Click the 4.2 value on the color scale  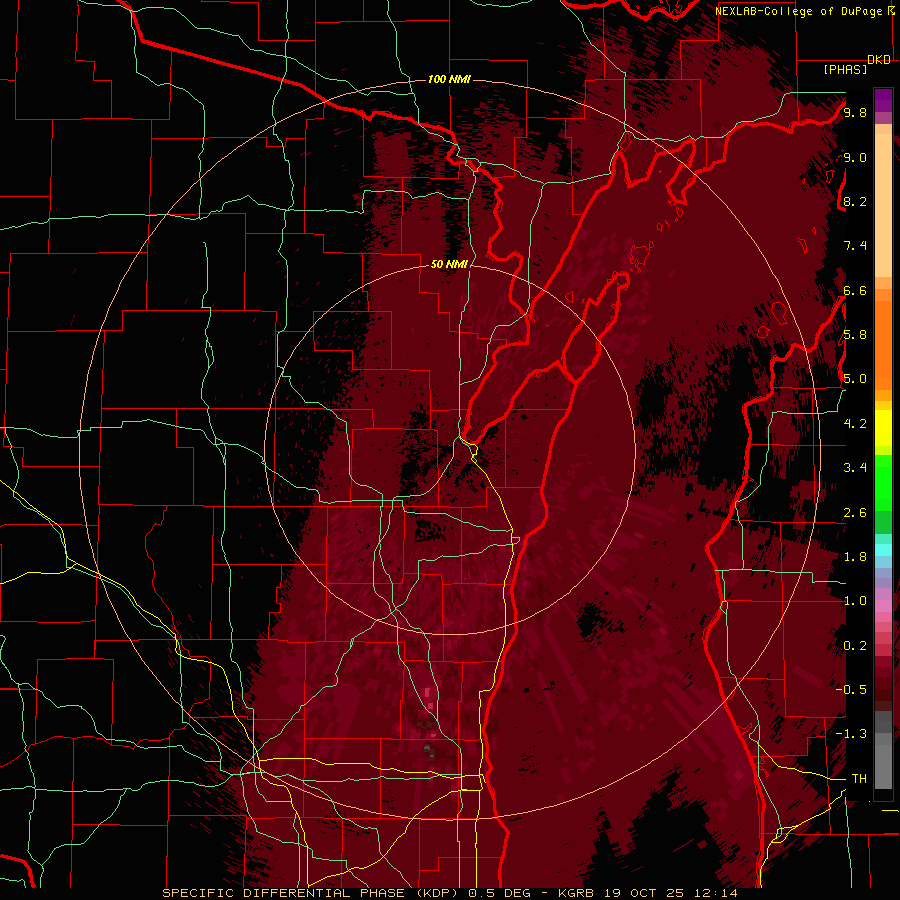tap(855, 424)
